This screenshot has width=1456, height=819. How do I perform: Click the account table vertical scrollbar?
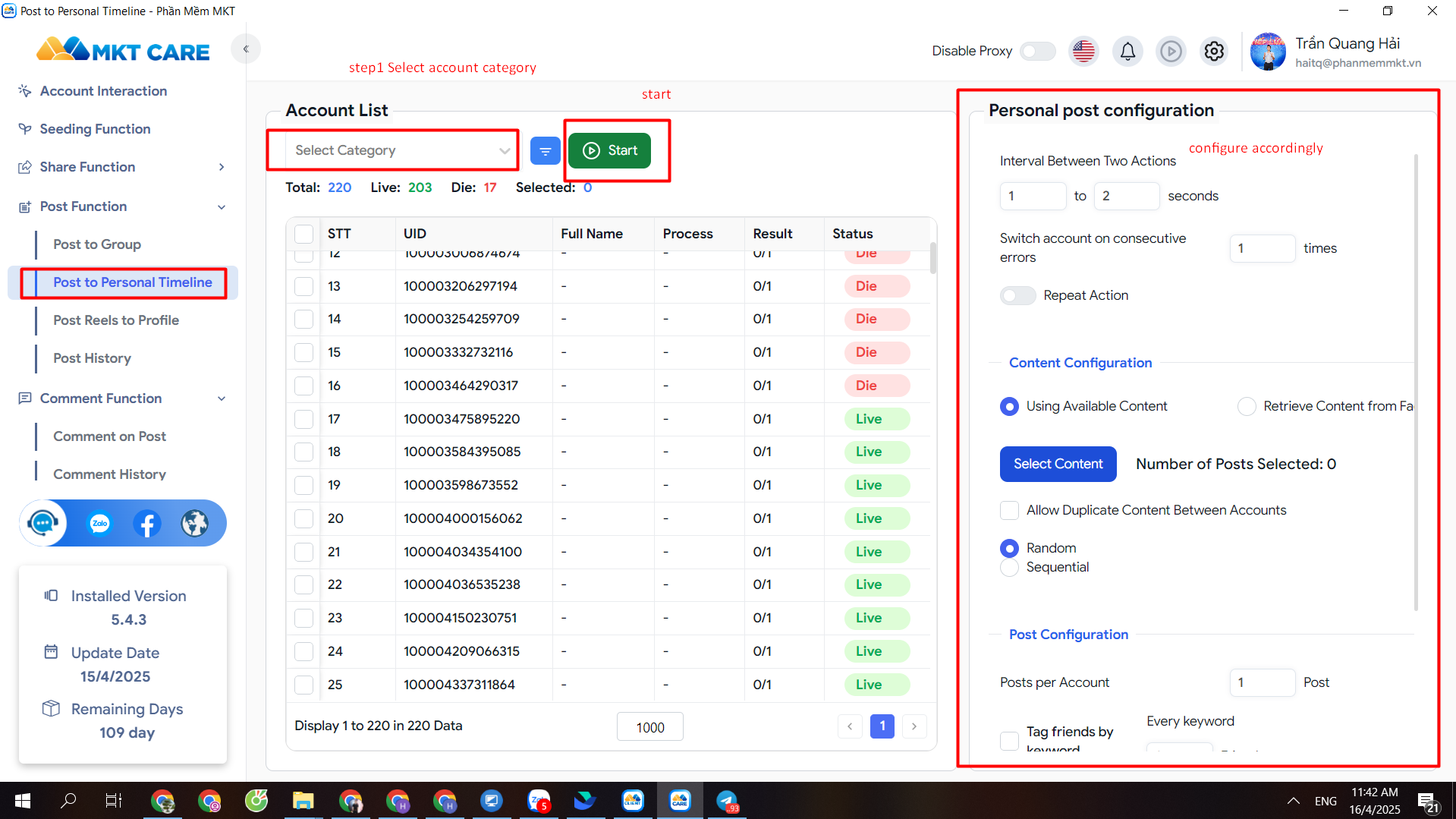tap(932, 257)
